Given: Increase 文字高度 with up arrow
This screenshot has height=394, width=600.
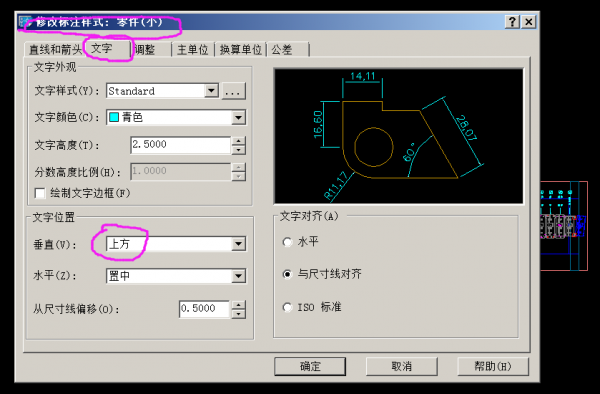Looking at the screenshot, I should tap(238, 141).
